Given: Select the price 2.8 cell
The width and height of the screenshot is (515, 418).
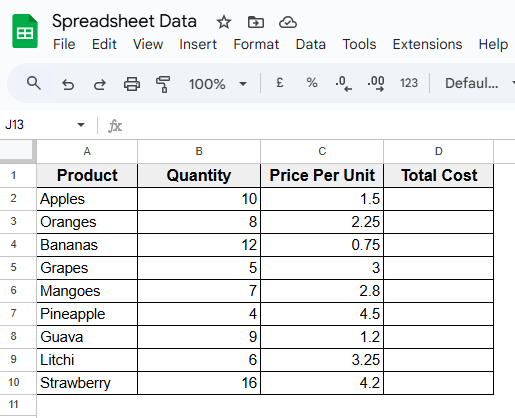Looking at the screenshot, I should click(322, 291).
